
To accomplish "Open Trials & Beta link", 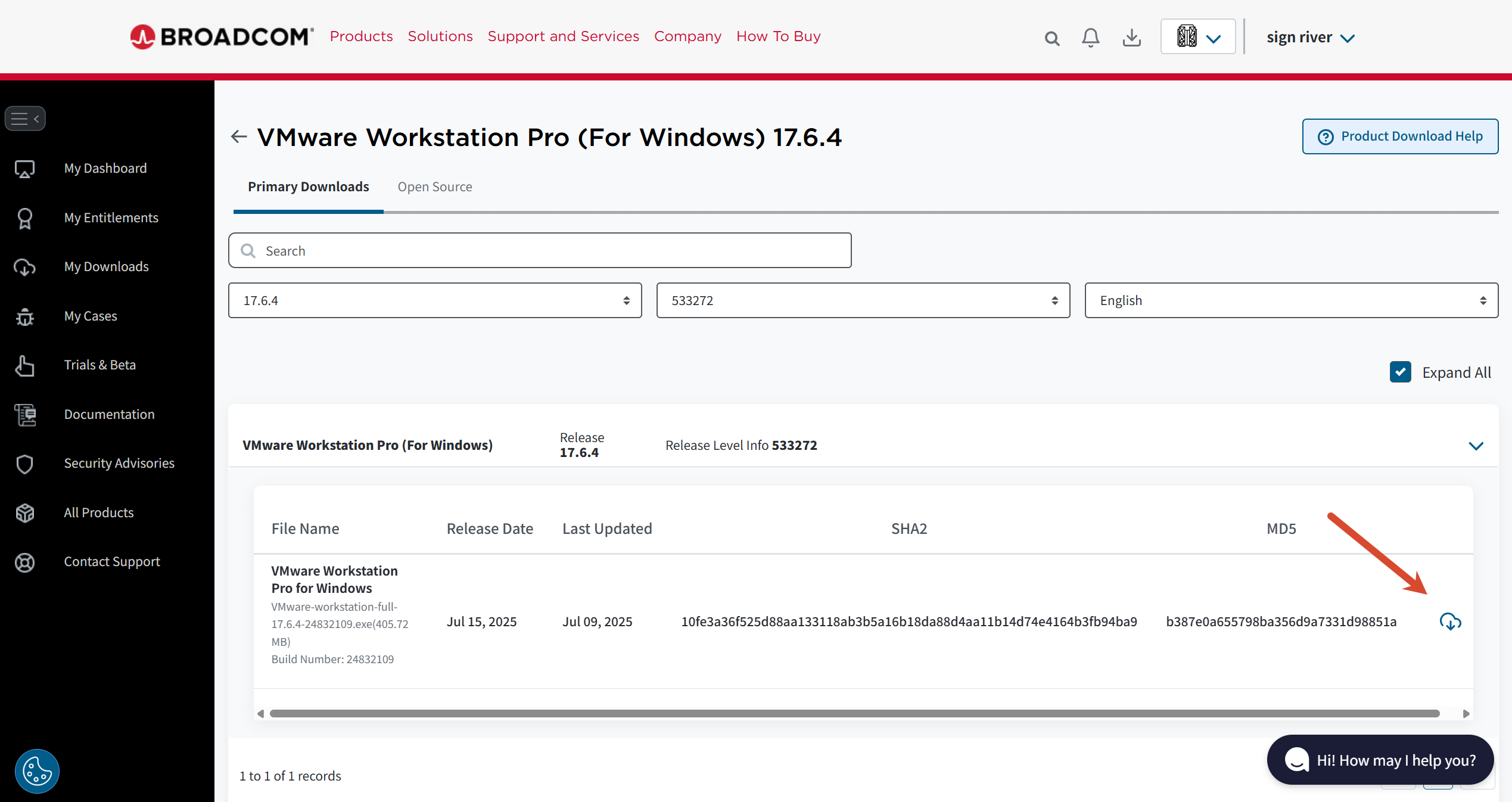I will (100, 365).
